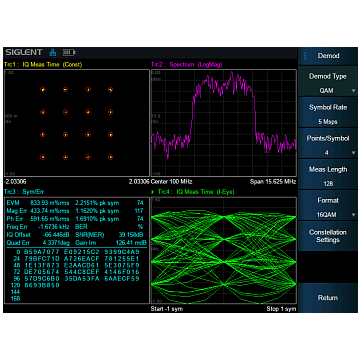The height and width of the screenshot is (360, 360).
Task: Open Constellation Settings
Action: click(328, 236)
